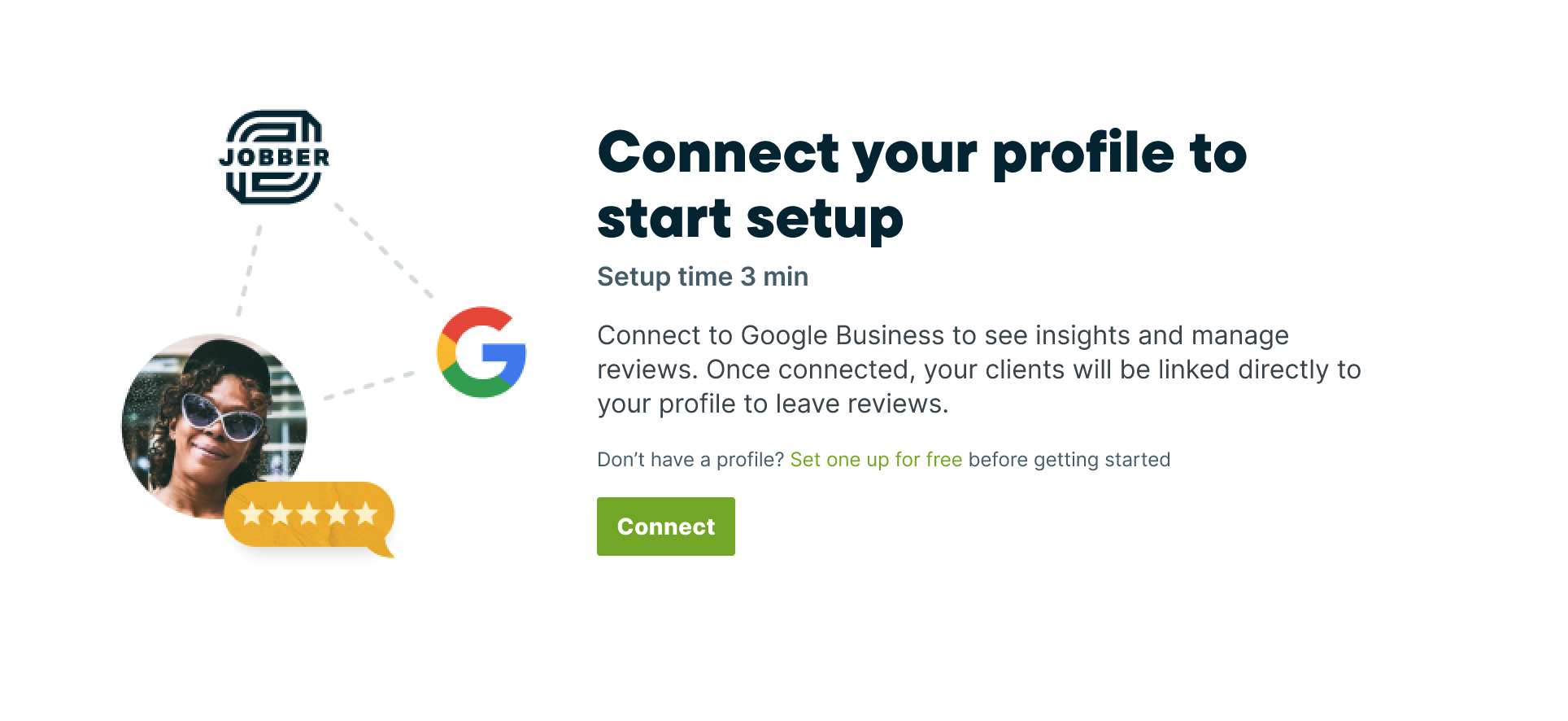Click the second star in the review bubble

(x=281, y=513)
